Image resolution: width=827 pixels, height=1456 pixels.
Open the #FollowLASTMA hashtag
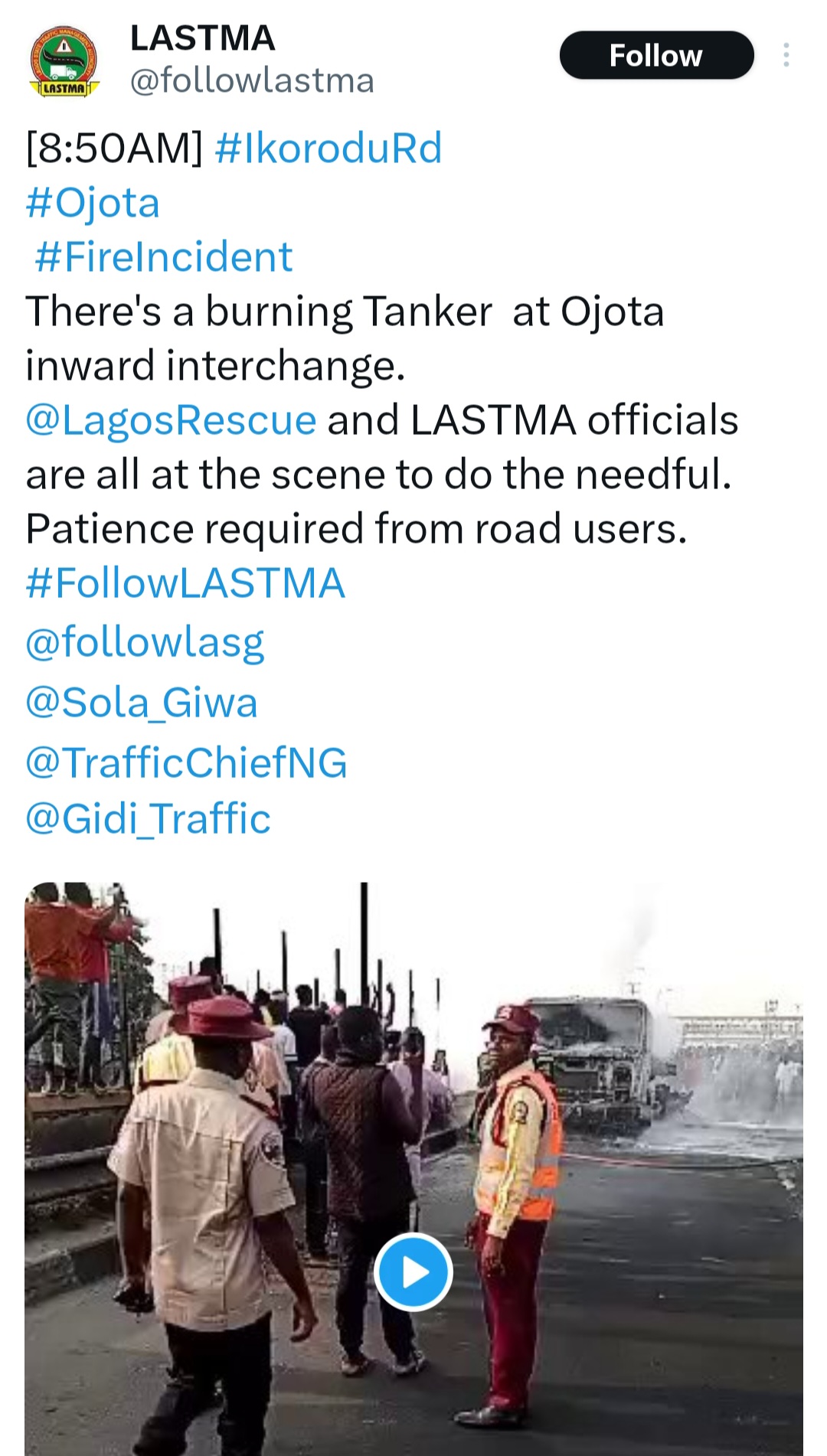click(185, 583)
